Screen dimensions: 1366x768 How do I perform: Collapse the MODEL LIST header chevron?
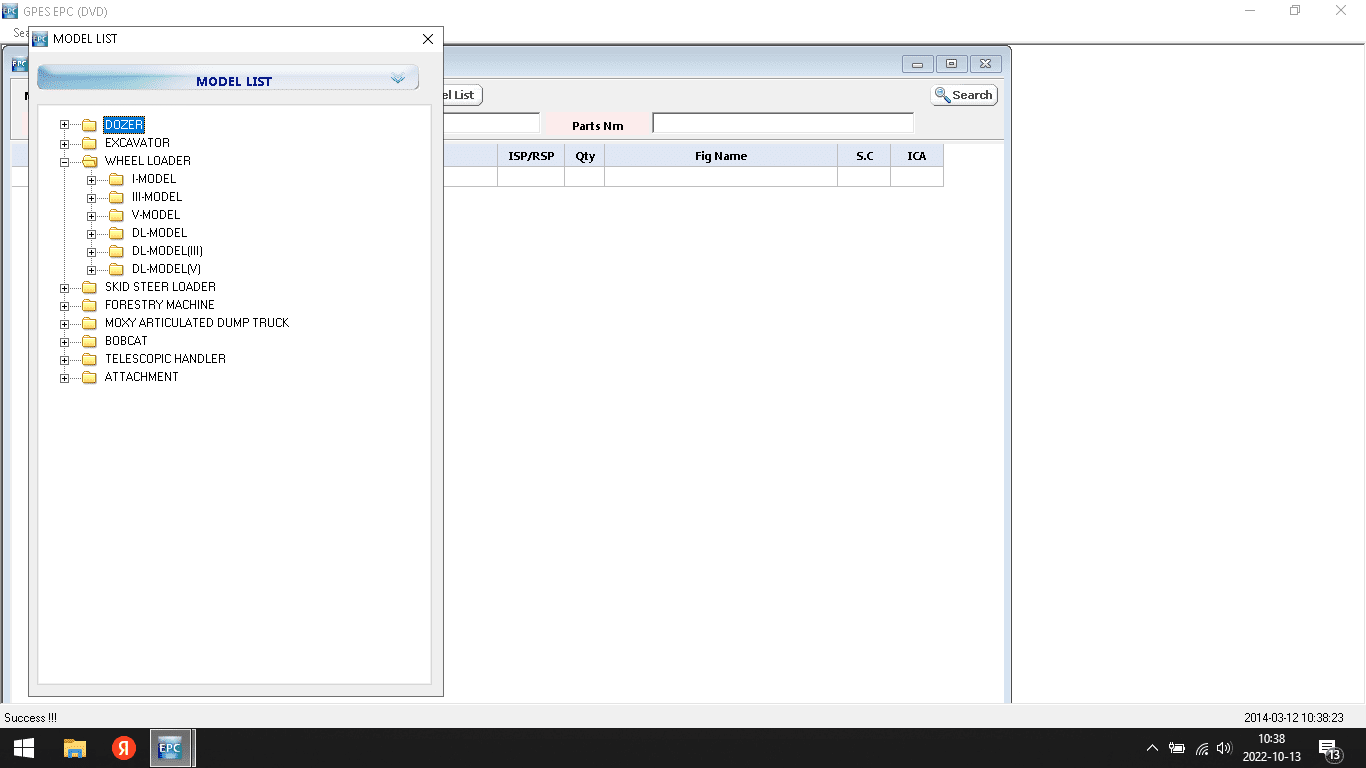pos(398,78)
